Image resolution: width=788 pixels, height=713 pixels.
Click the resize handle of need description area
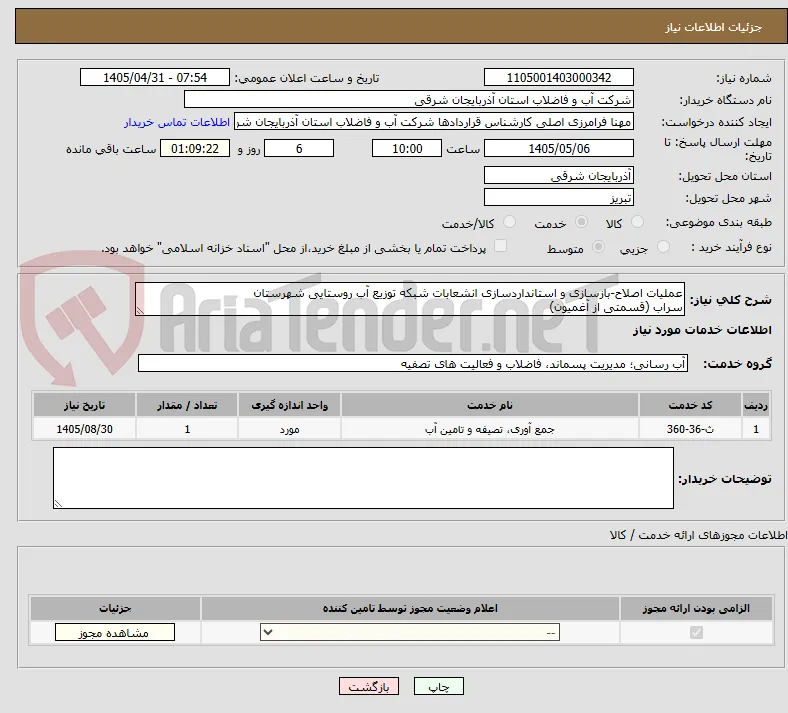[x=140, y=311]
